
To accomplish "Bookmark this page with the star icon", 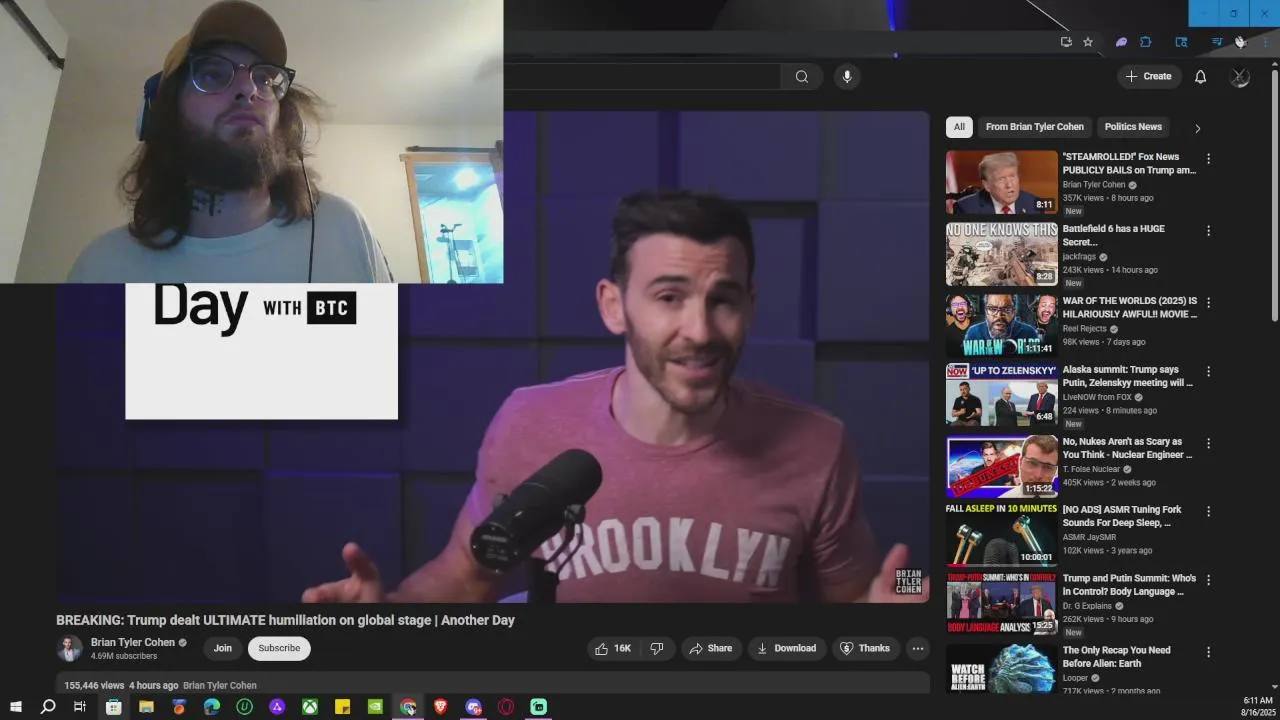I will 1088,42.
